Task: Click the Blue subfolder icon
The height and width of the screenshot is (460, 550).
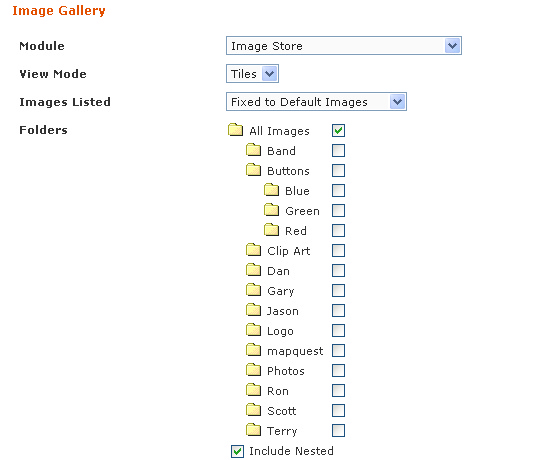Action: tap(271, 189)
